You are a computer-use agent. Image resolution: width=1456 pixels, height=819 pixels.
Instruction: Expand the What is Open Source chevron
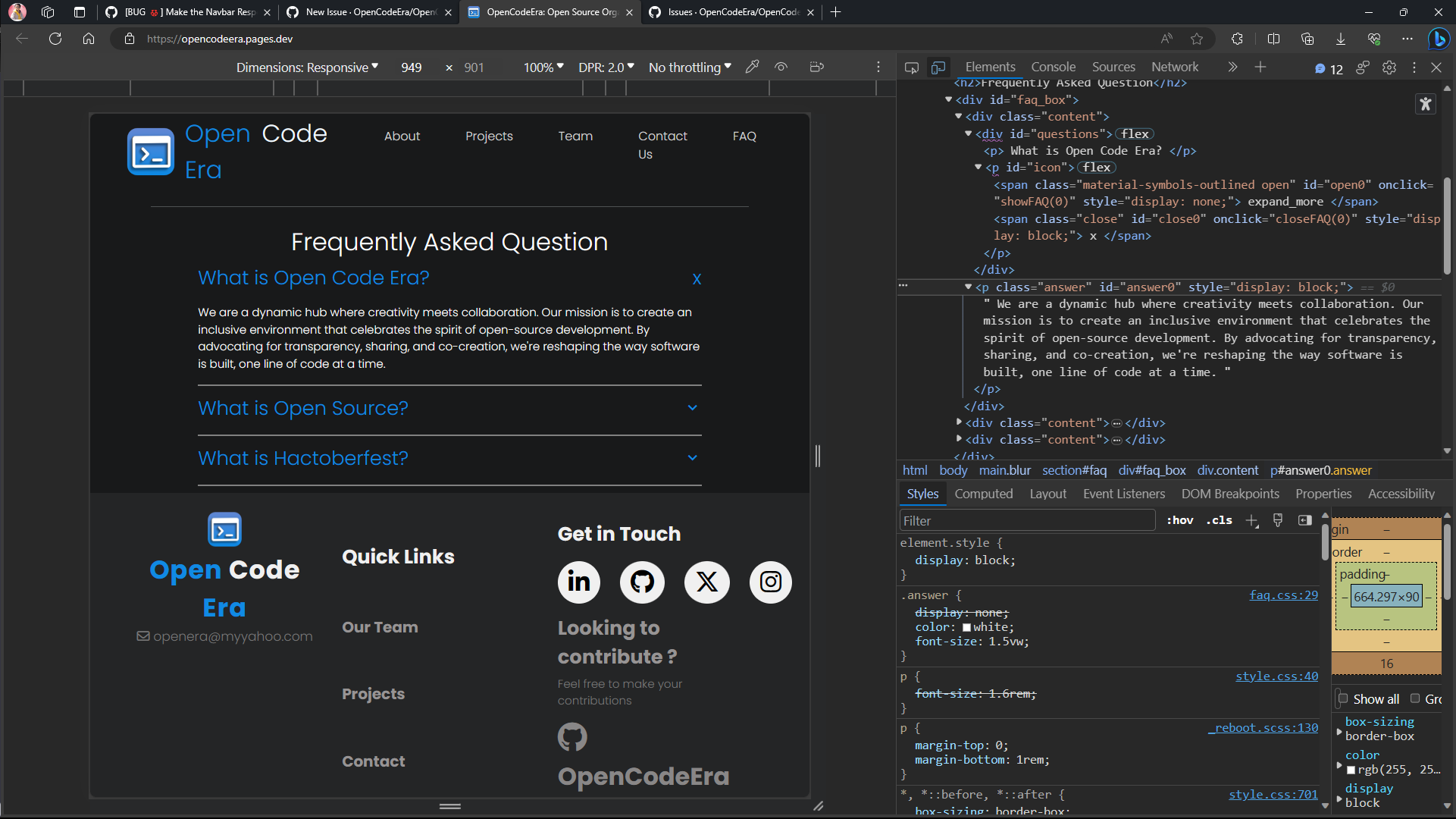tap(692, 407)
